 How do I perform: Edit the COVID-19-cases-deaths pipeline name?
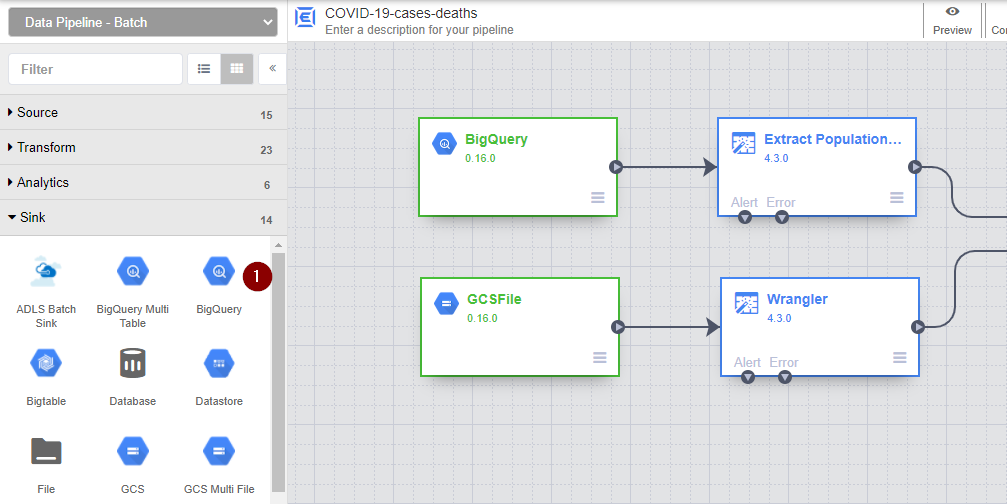[x=401, y=13]
